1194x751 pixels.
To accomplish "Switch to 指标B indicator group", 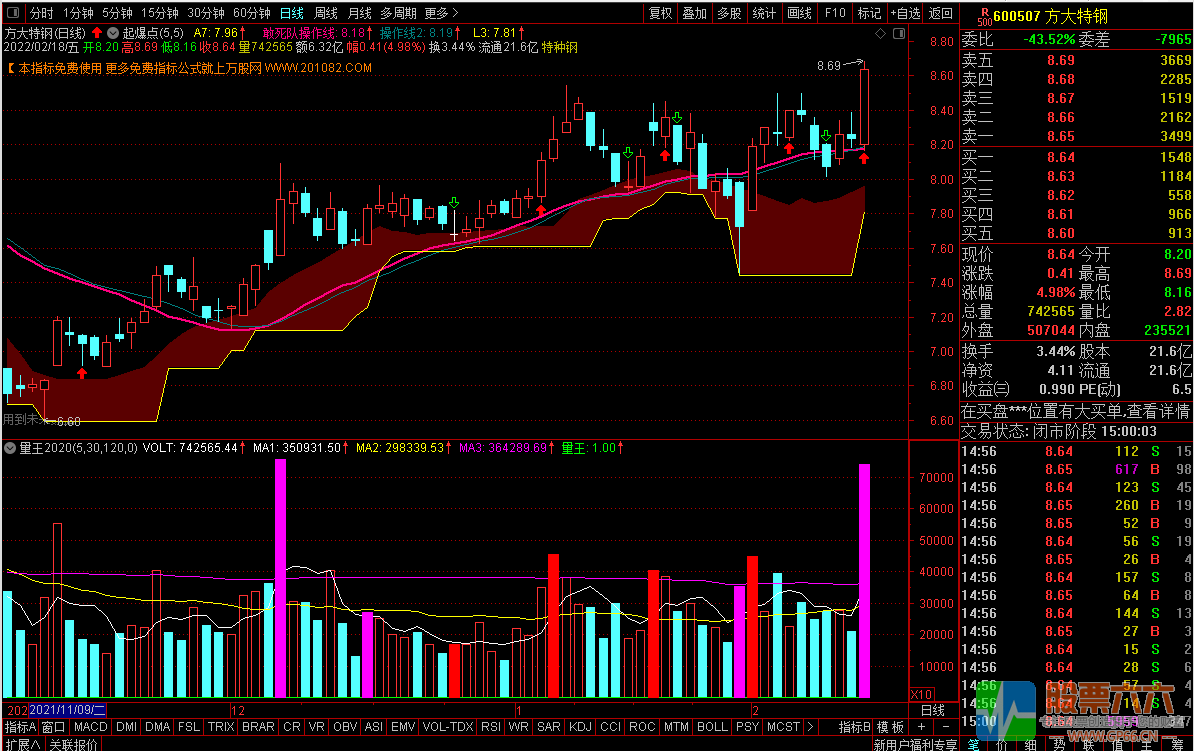I will pyautogui.click(x=854, y=727).
